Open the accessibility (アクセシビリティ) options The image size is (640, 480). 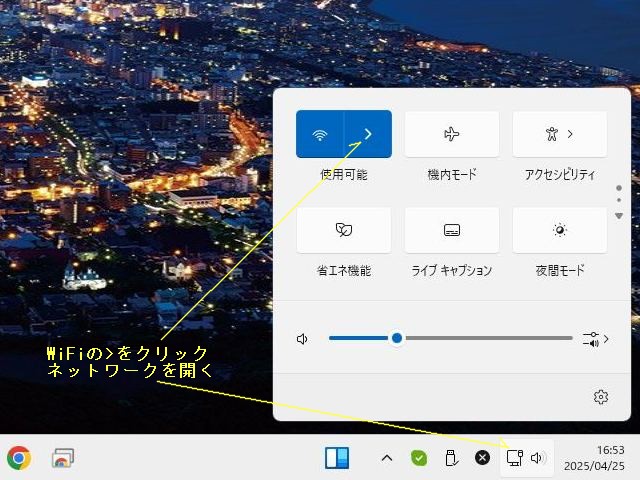click(x=559, y=134)
